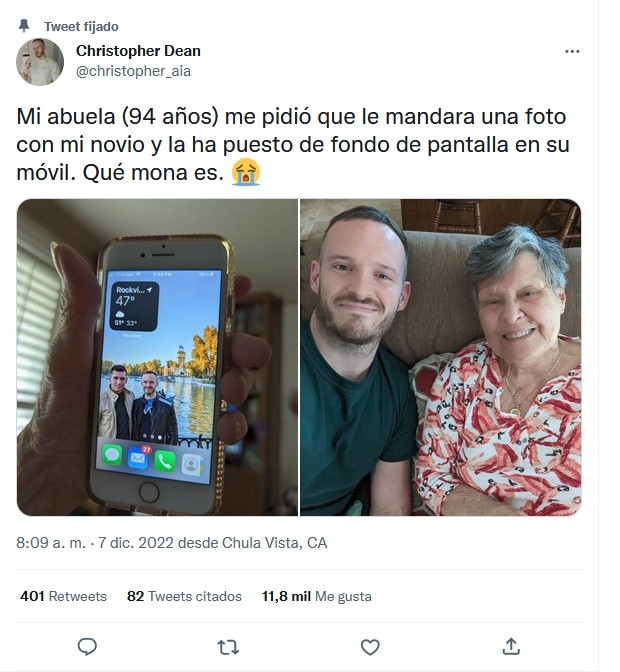This screenshot has width=620, height=672.
Task: Click the 8:09 a. m. timestamp
Action: (x=51, y=543)
